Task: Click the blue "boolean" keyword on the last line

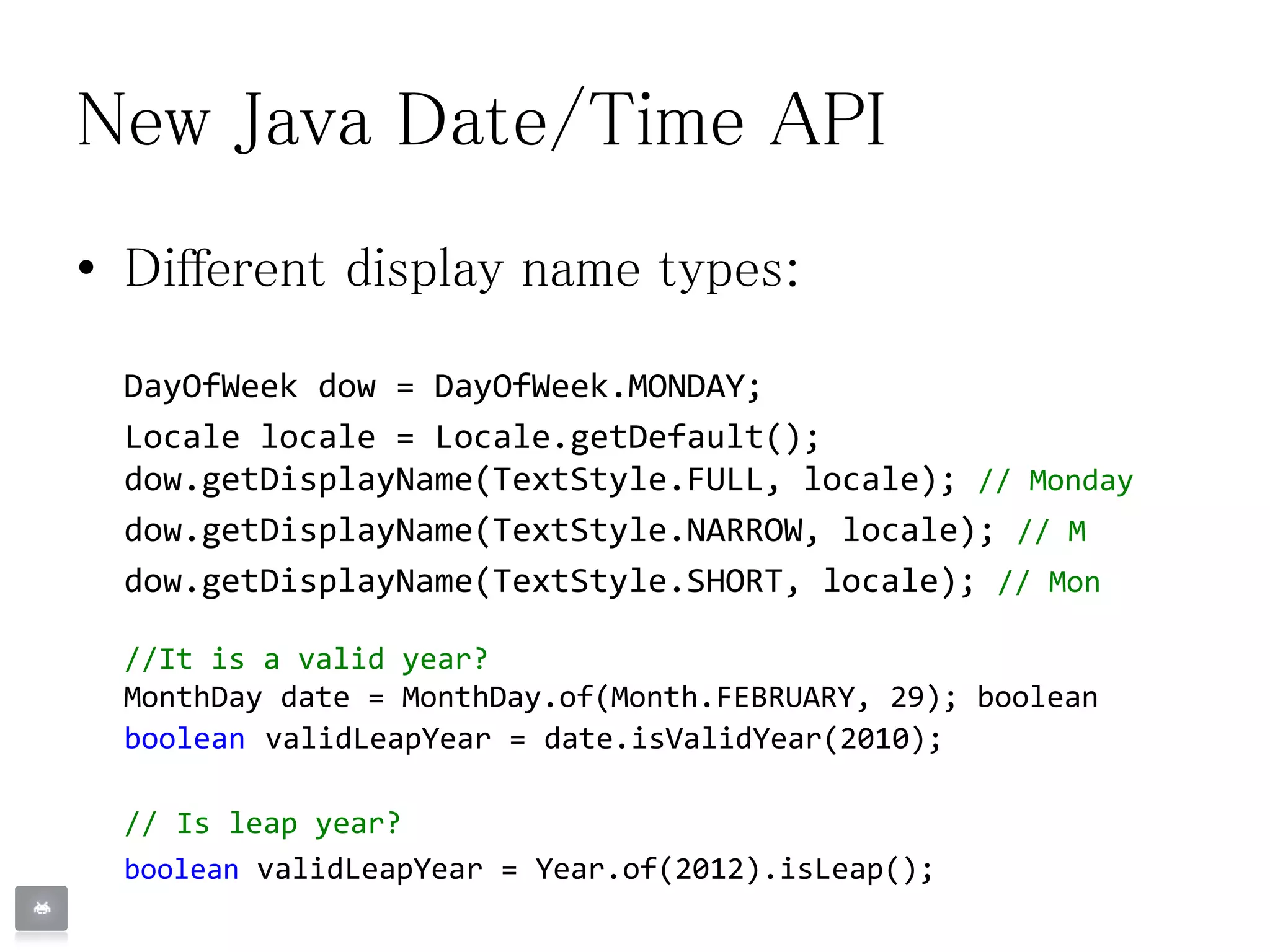Action: point(181,869)
